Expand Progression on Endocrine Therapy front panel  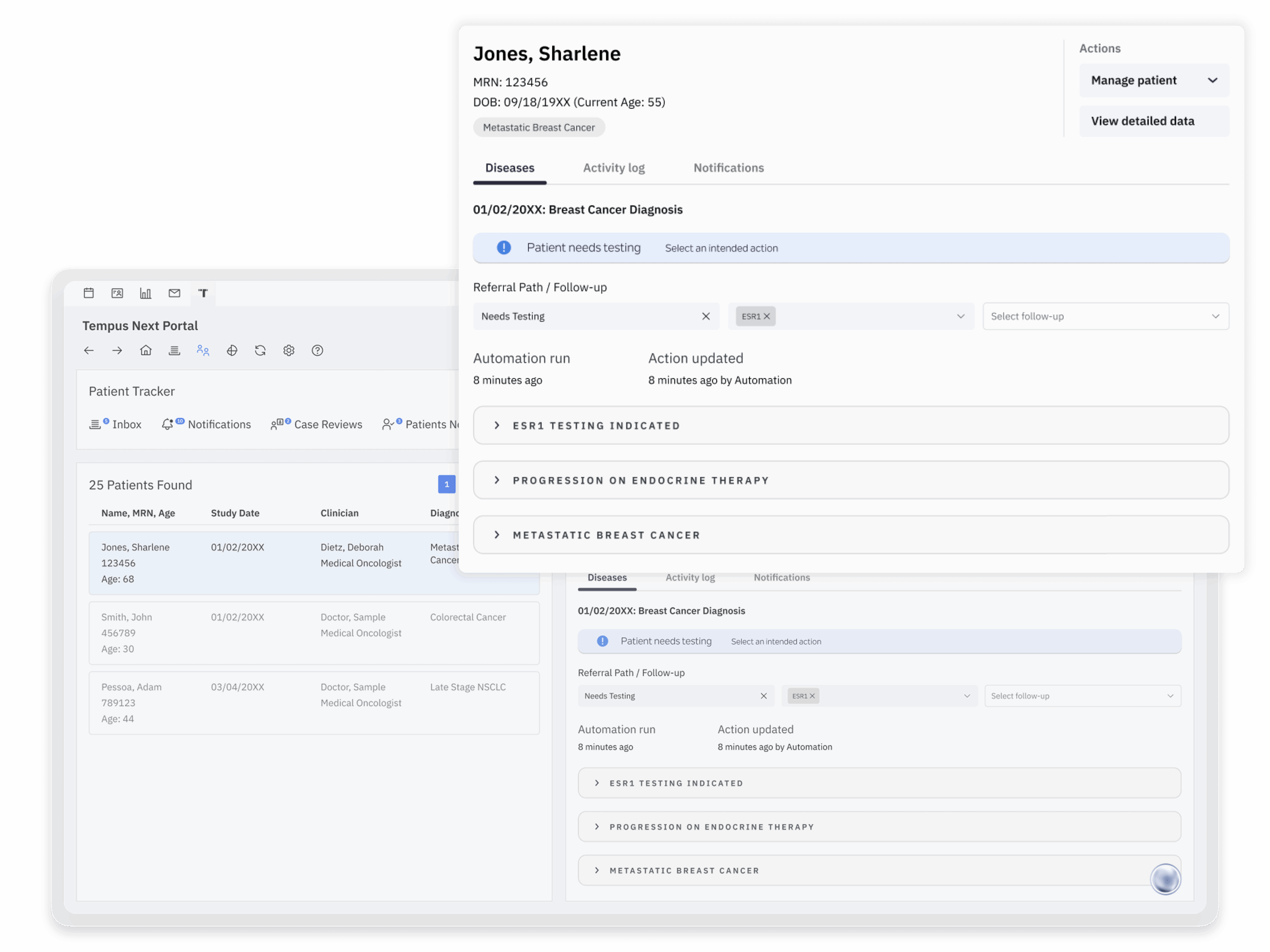pyautogui.click(x=851, y=480)
